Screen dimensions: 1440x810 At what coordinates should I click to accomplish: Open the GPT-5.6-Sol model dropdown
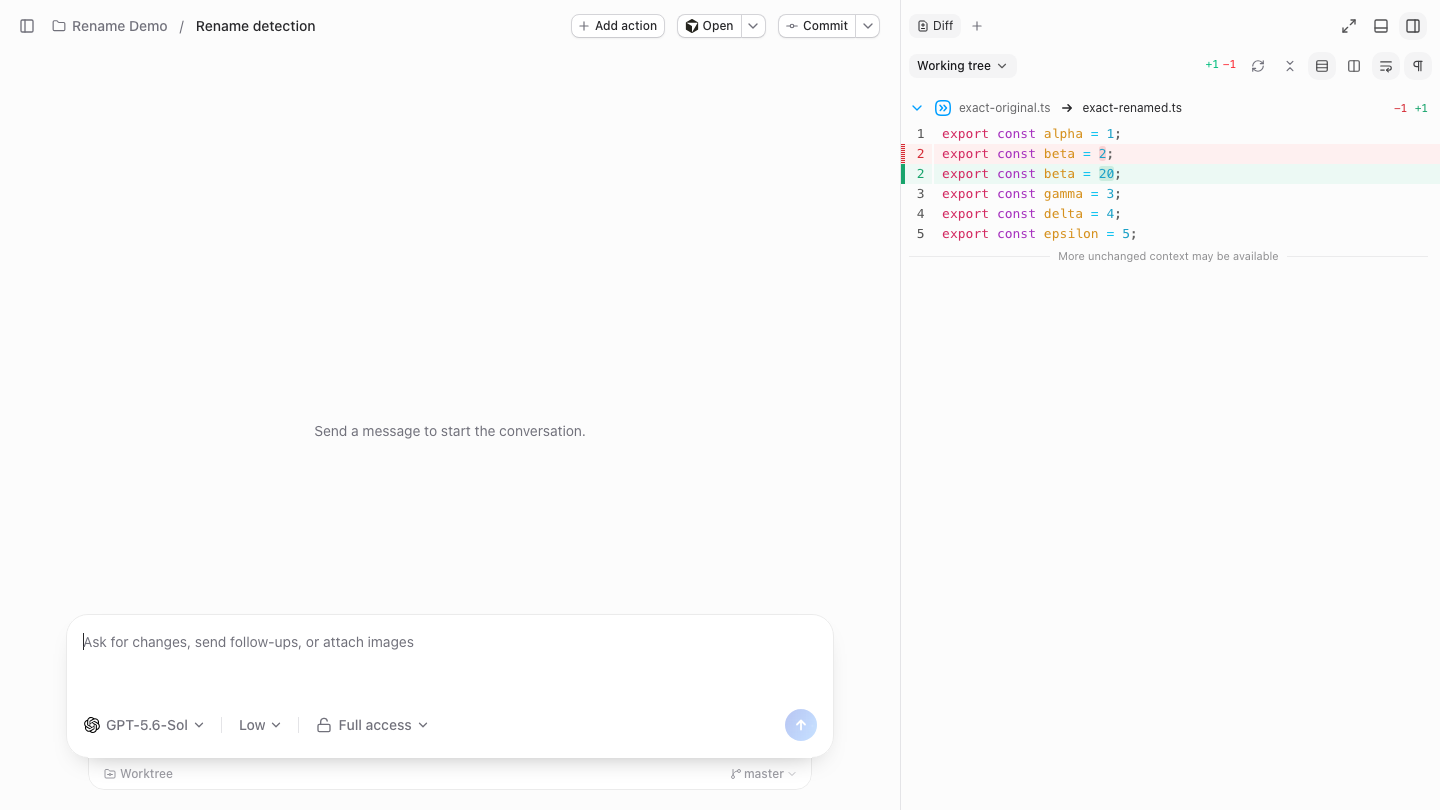[x=144, y=725]
